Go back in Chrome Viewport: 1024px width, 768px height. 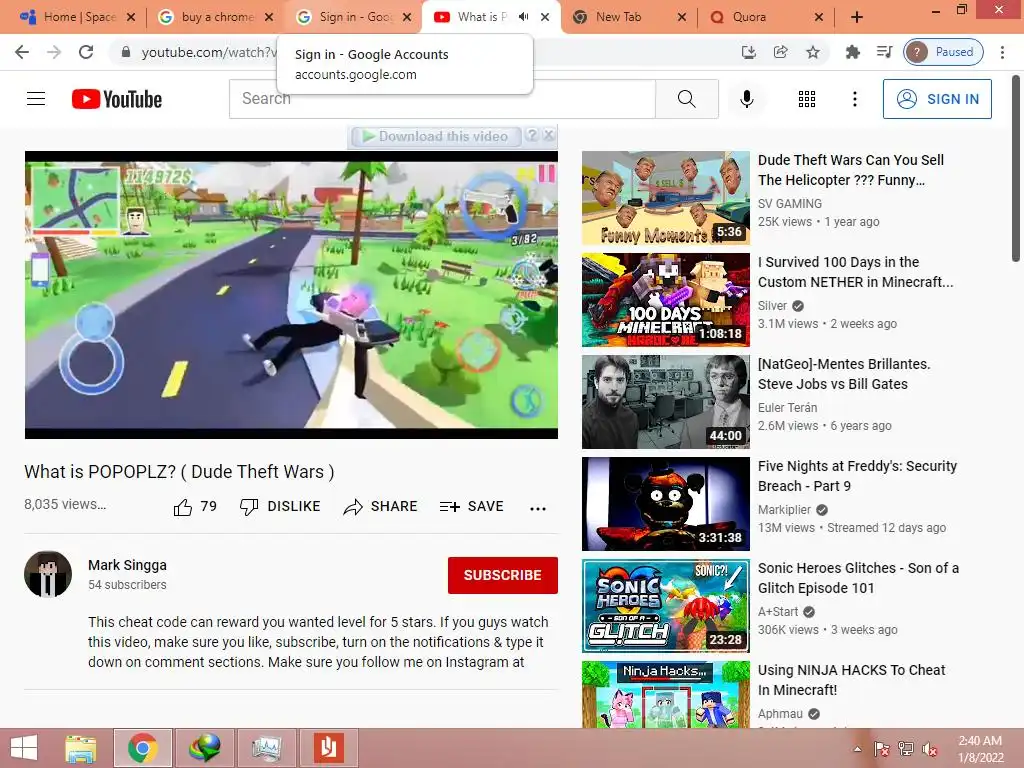(x=22, y=52)
